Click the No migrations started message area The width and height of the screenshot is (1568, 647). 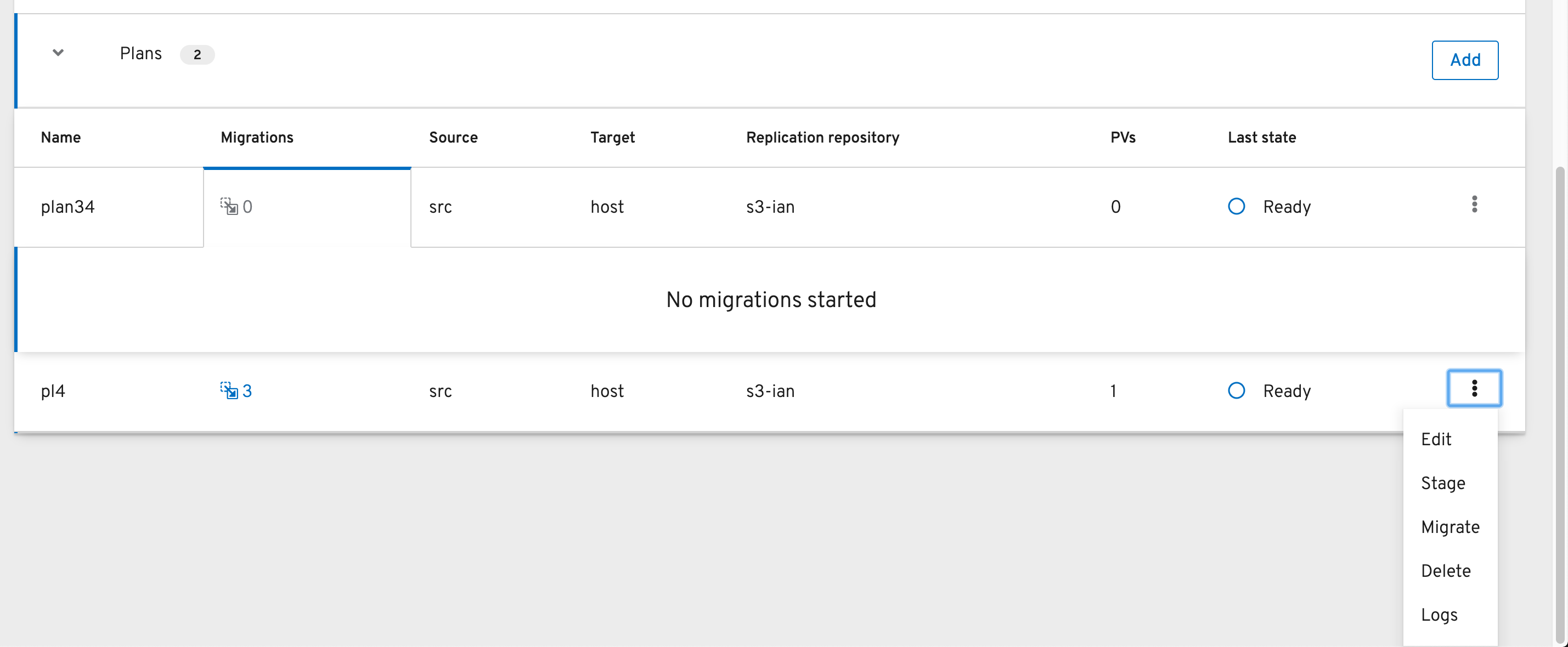(771, 299)
